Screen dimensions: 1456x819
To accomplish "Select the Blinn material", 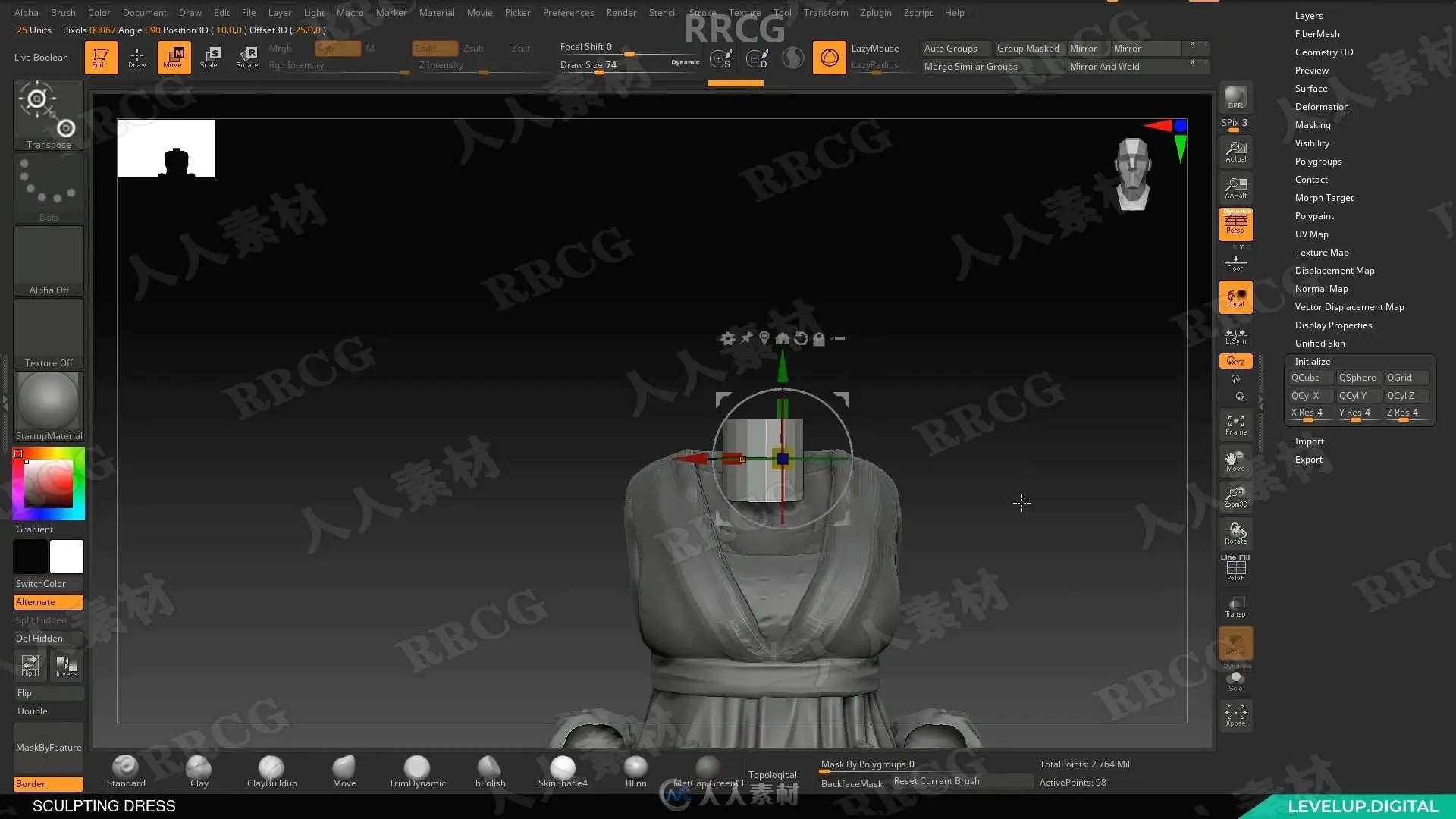I will click(635, 771).
